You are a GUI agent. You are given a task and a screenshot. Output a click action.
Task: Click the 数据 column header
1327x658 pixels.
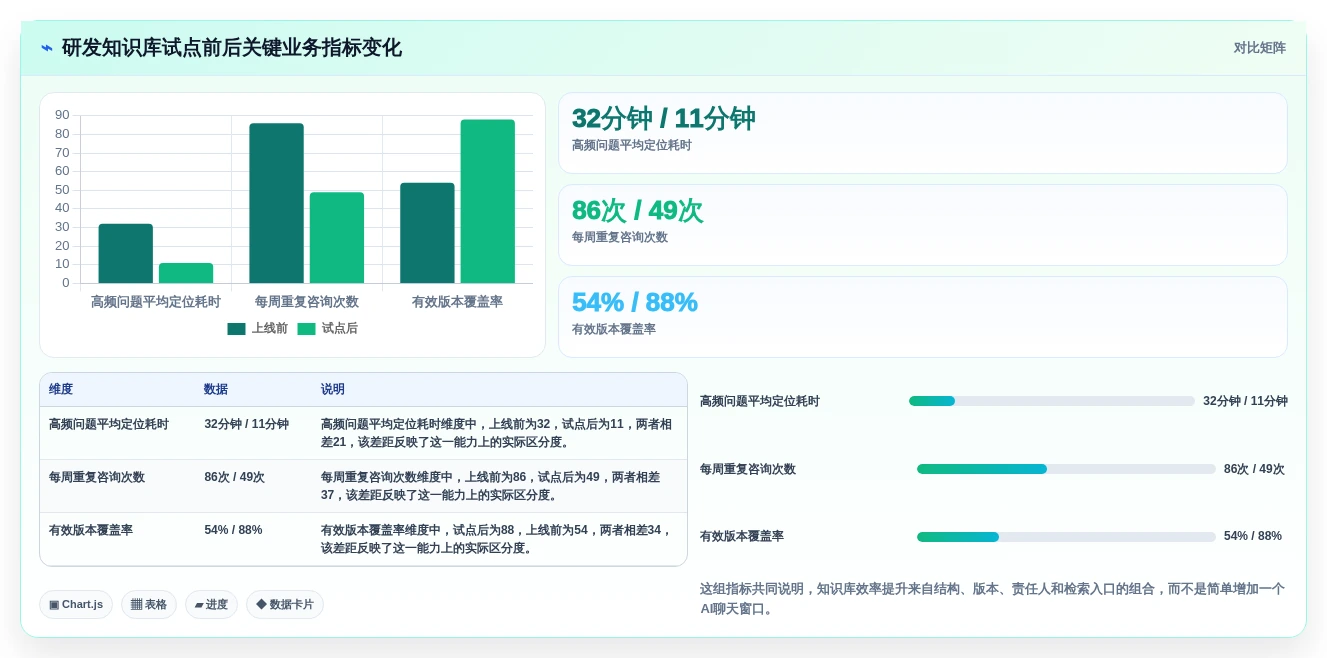(216, 389)
